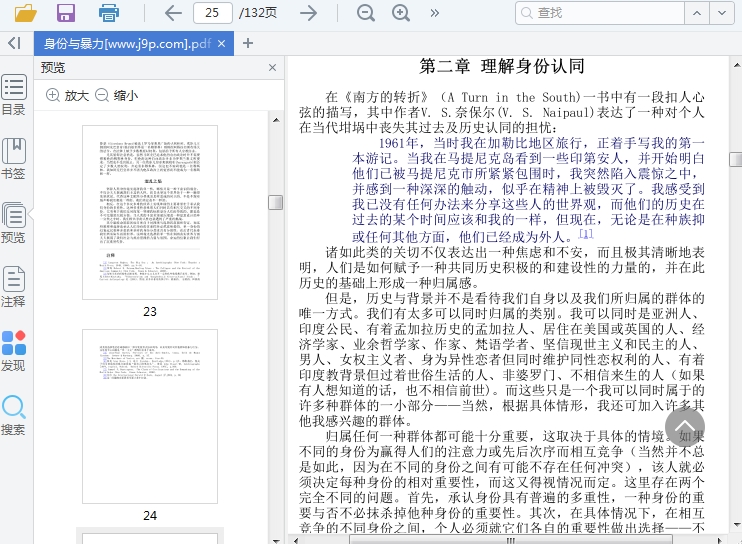Expand more toolbar options chevron

pyautogui.click(x=434, y=13)
